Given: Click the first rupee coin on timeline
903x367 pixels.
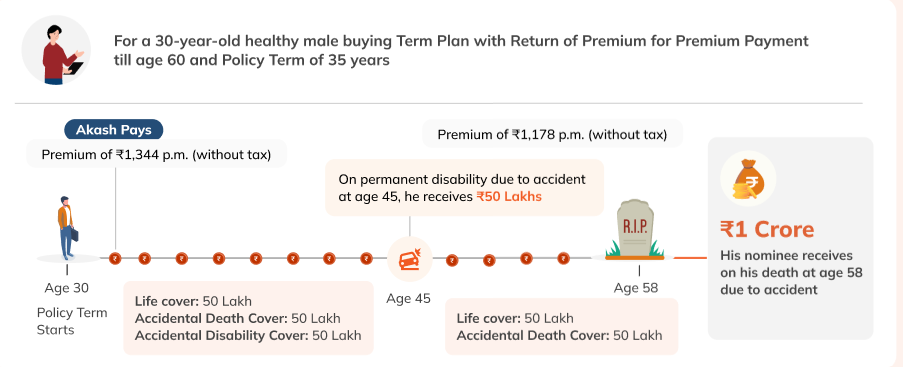Looking at the screenshot, I should (x=115, y=259).
